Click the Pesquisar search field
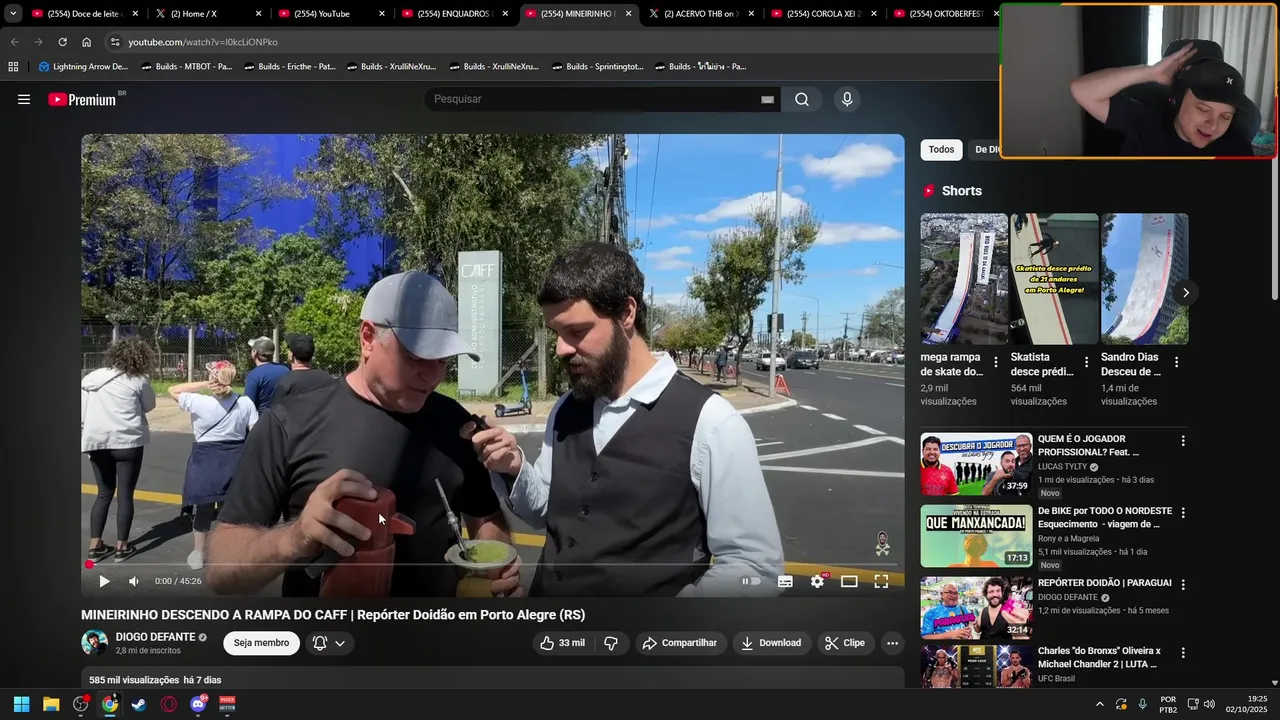1280x720 pixels. pyautogui.click(x=594, y=99)
